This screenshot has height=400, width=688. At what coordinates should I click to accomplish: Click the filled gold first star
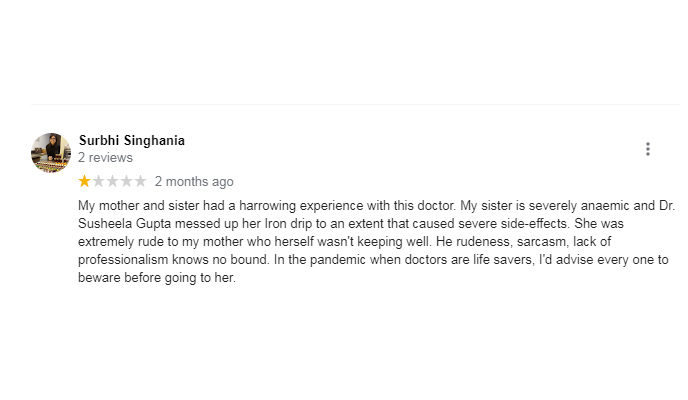pyautogui.click(x=84, y=181)
